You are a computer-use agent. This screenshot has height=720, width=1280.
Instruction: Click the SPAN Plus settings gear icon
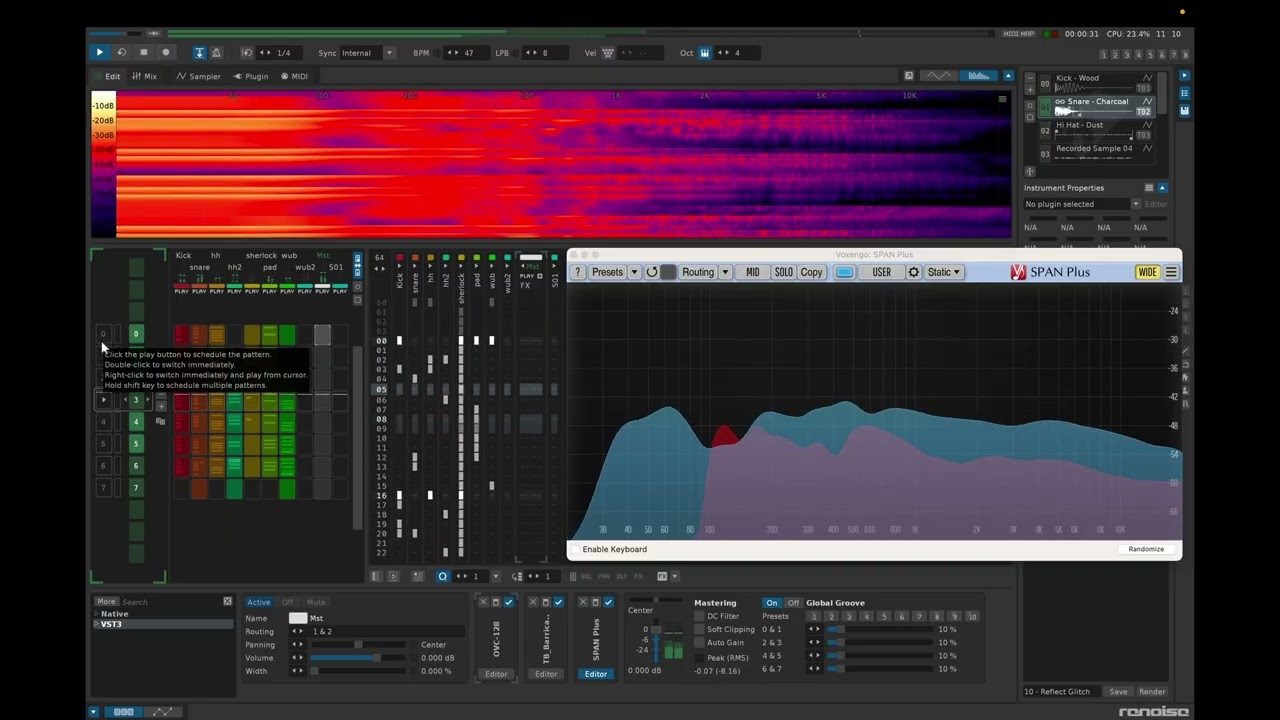(x=913, y=272)
